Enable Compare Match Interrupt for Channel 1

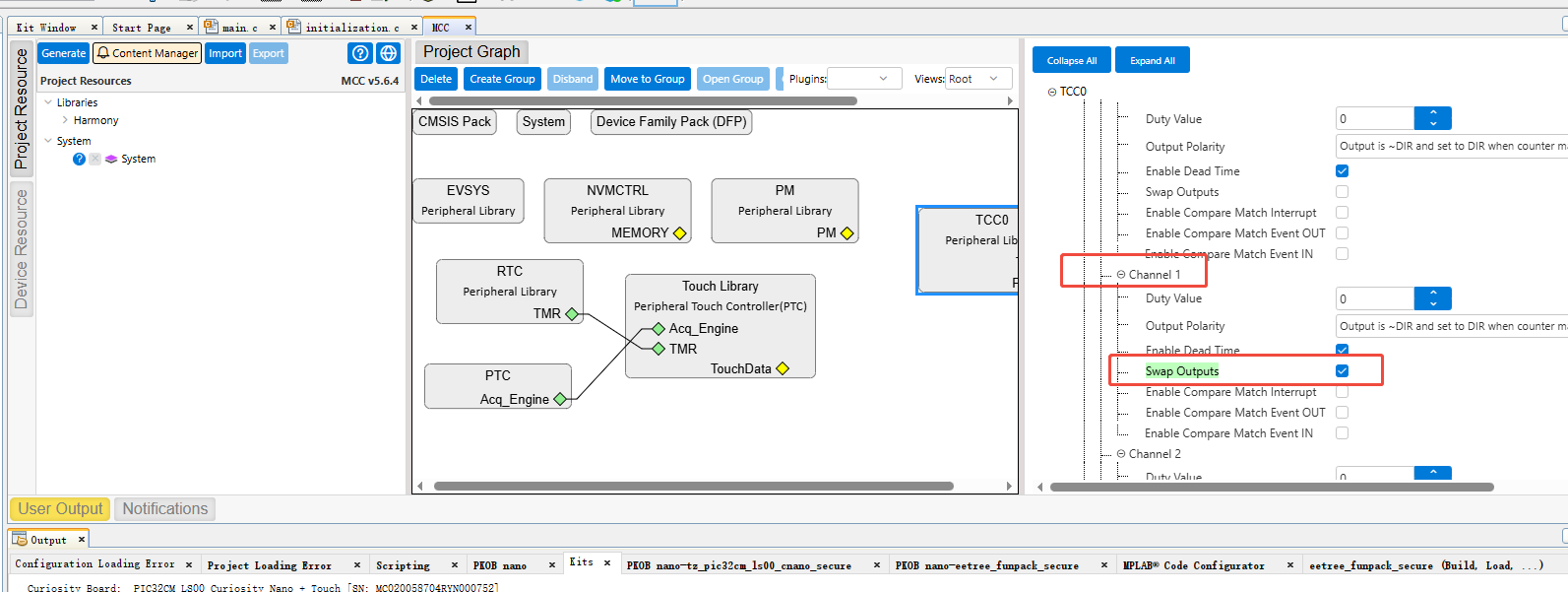coord(1342,392)
